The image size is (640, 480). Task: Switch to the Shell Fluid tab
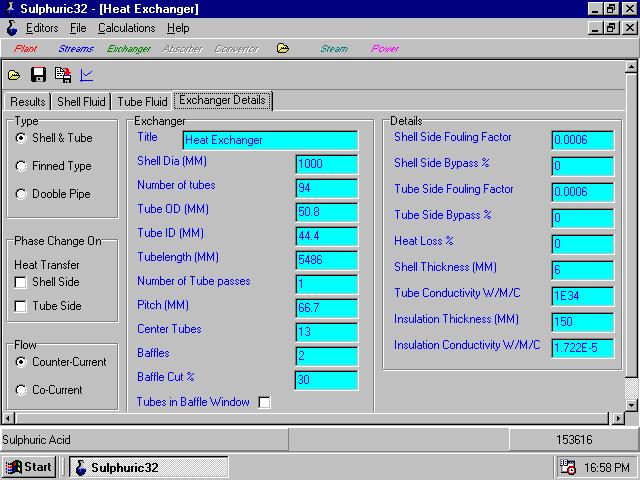(x=81, y=101)
